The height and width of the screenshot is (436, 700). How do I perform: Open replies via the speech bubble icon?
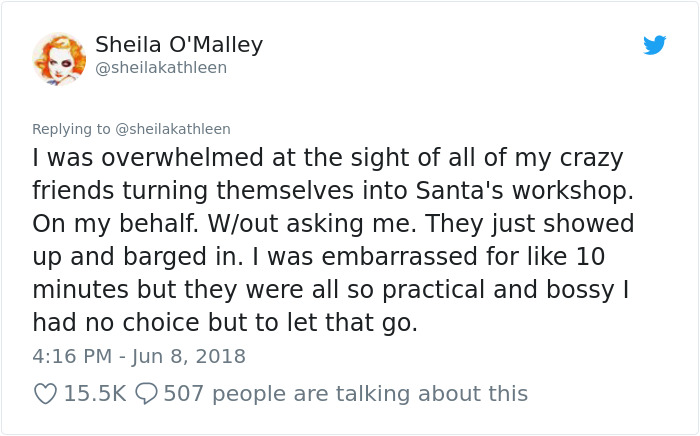click(x=145, y=394)
